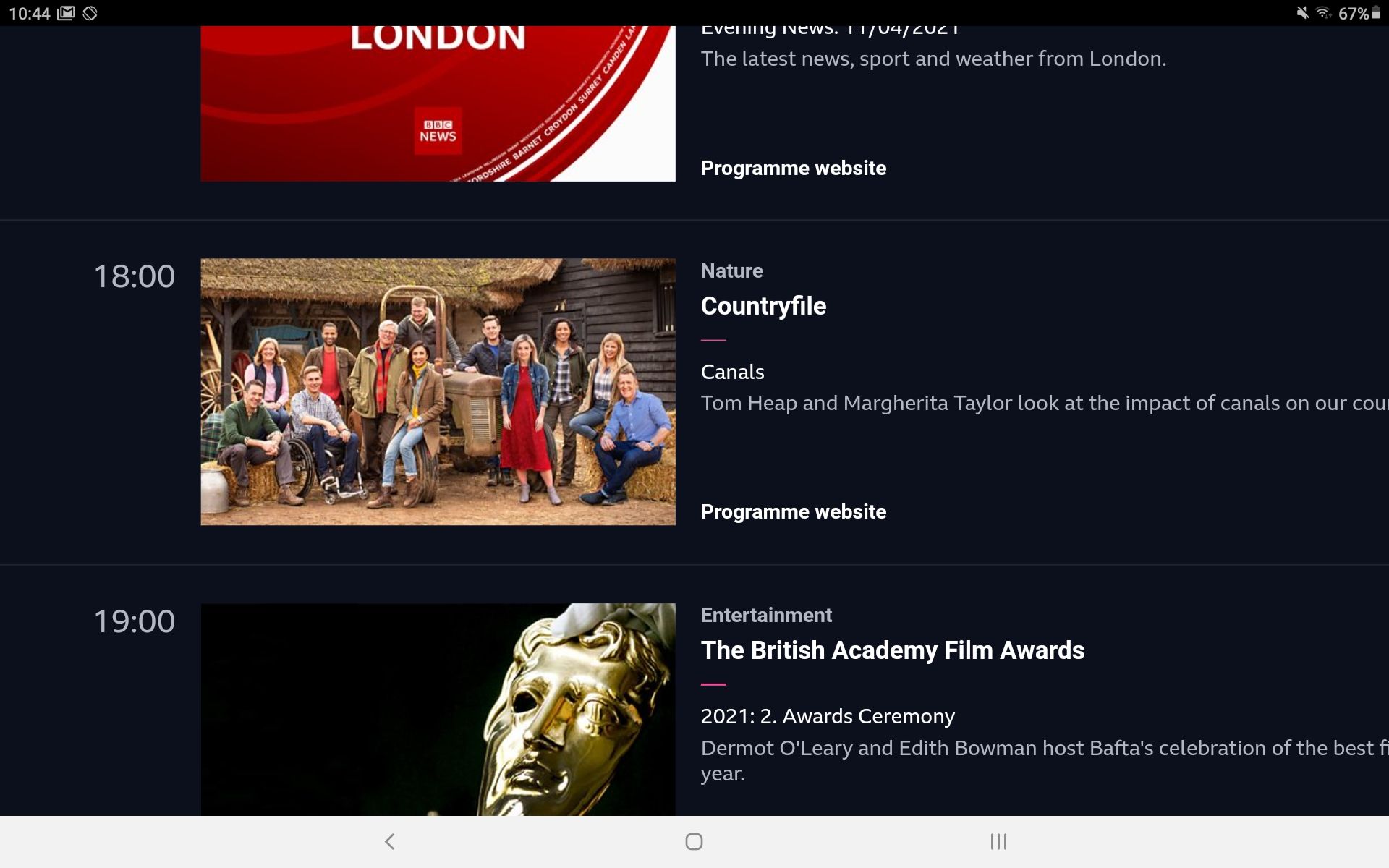Open the Recent apps navigation button

pyautogui.click(x=998, y=841)
